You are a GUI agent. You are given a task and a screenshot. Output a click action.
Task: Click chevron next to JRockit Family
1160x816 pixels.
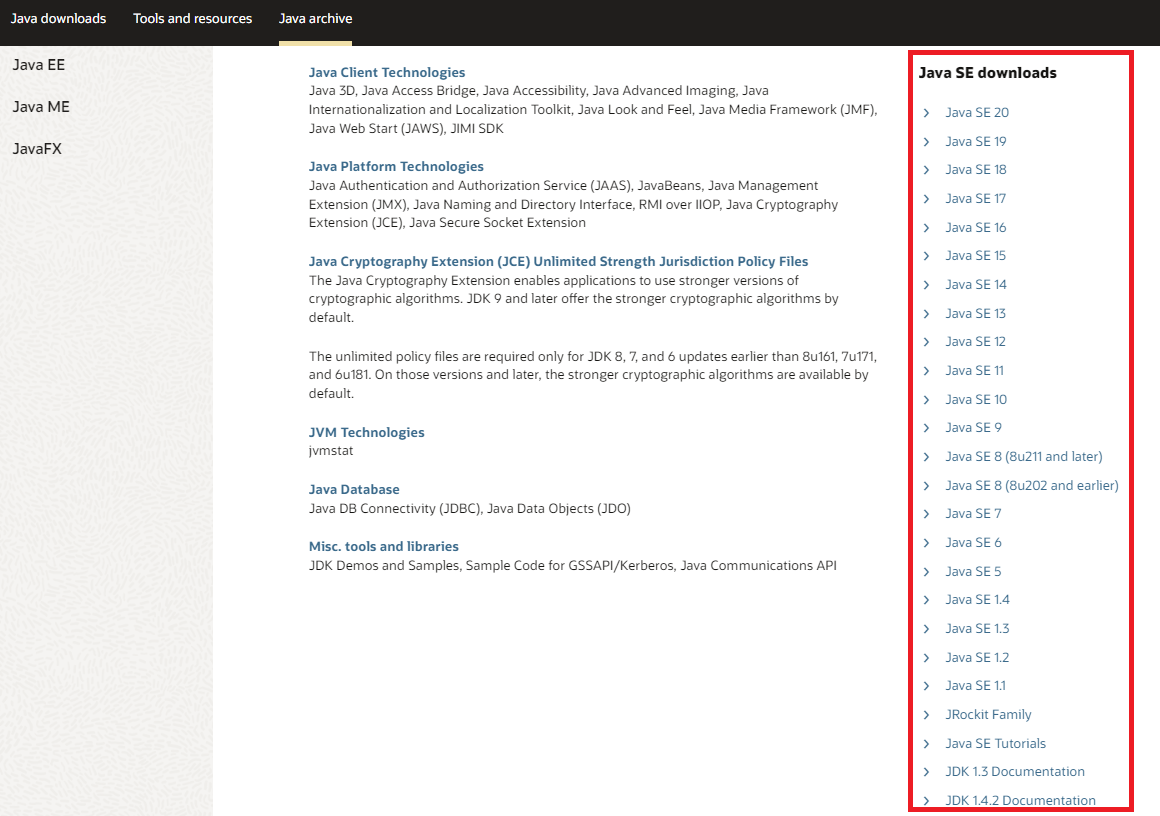926,714
